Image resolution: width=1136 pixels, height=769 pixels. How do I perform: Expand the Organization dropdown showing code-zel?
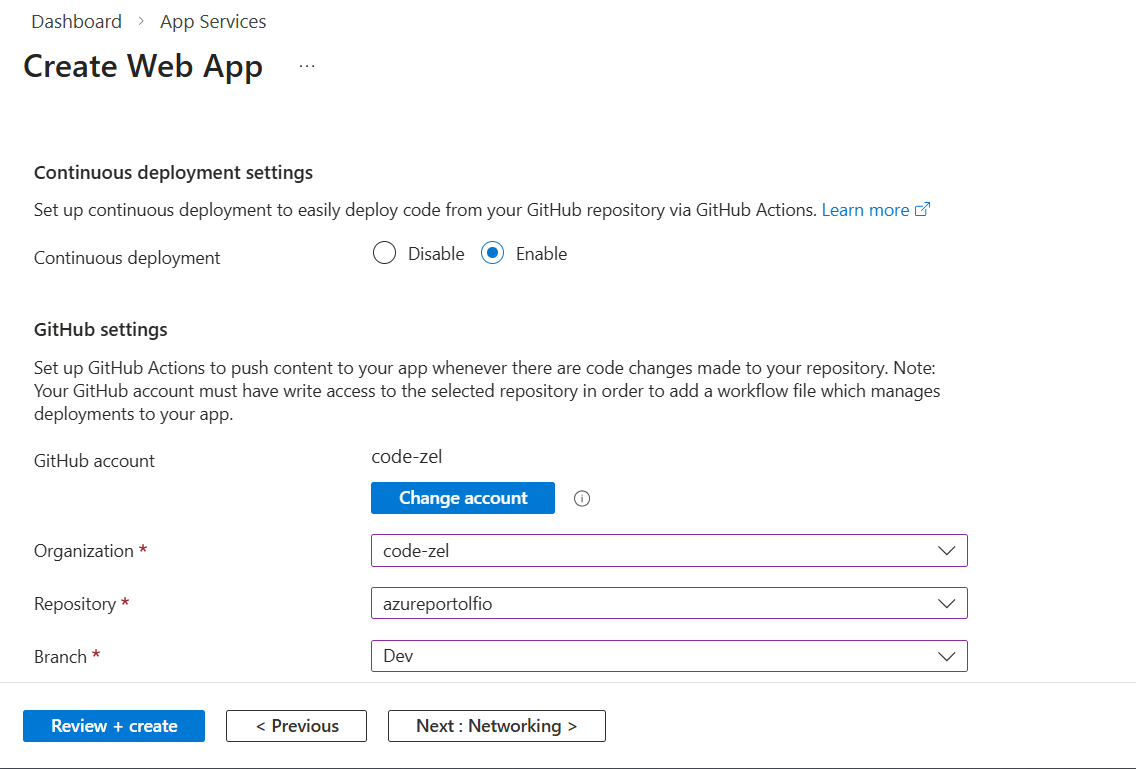[x=668, y=551]
